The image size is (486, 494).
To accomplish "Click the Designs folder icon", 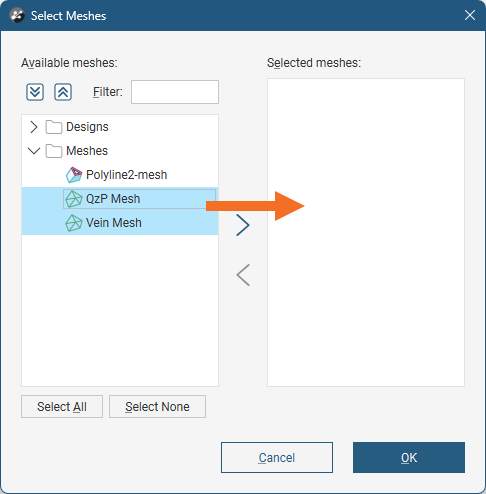I will [x=54, y=127].
